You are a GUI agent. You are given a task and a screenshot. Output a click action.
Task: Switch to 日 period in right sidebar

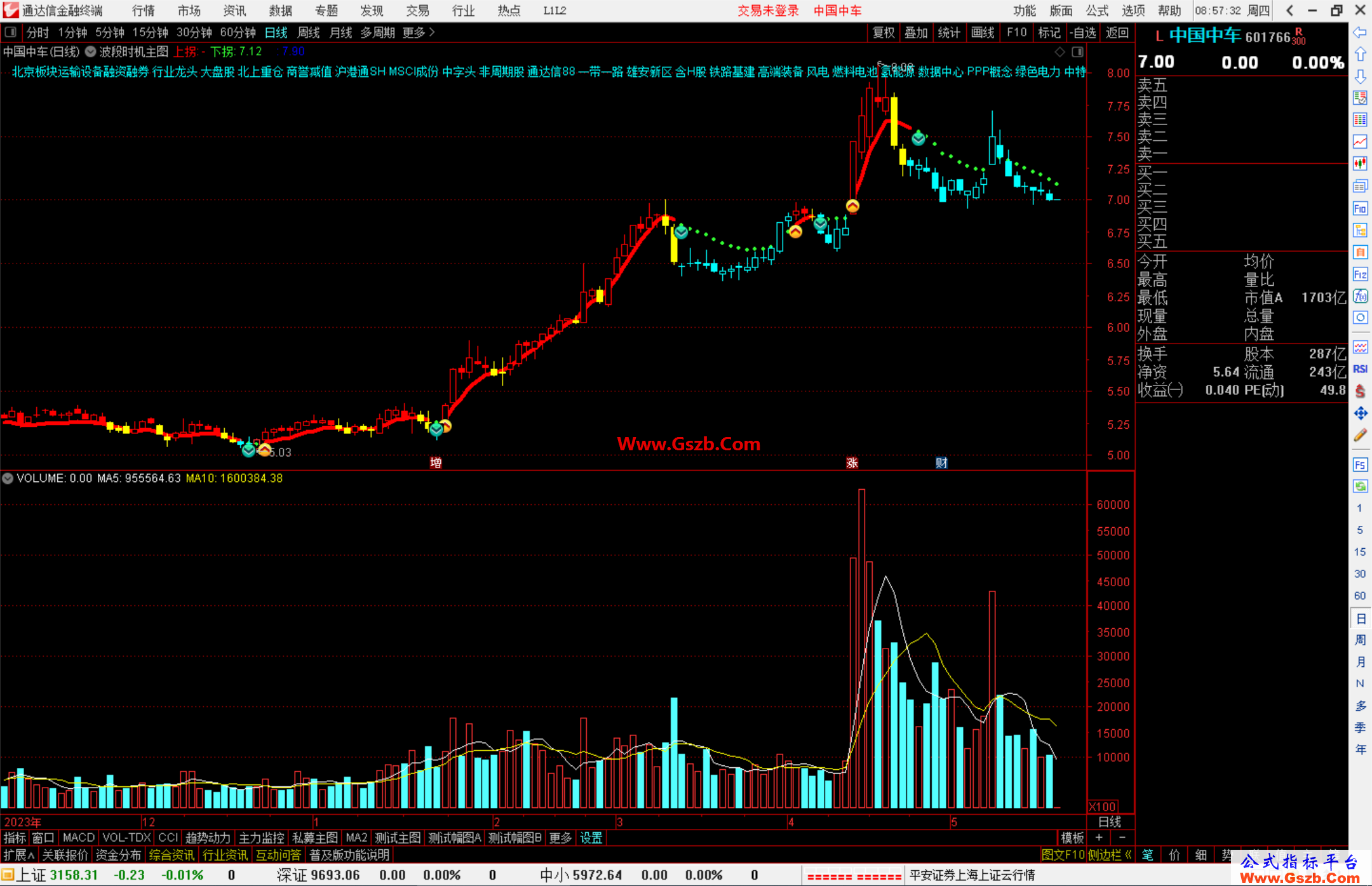[1360, 619]
